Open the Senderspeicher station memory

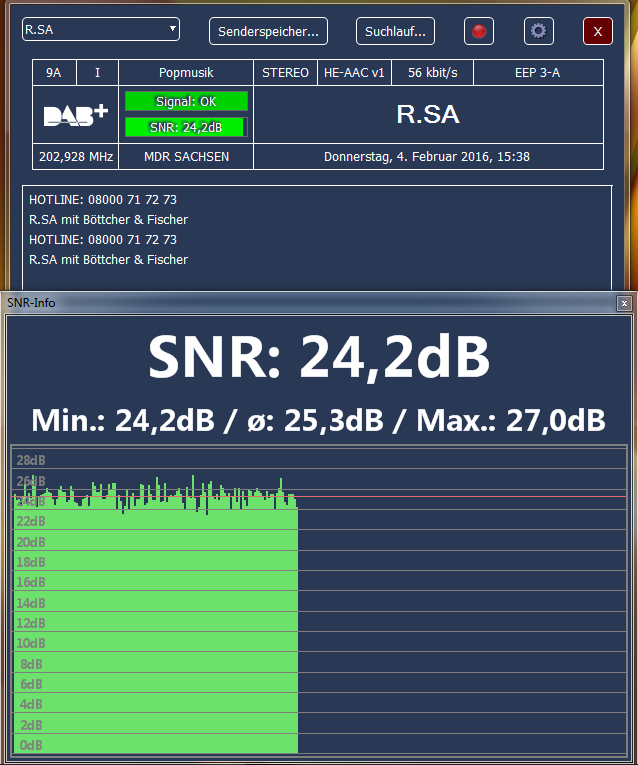pos(269,32)
